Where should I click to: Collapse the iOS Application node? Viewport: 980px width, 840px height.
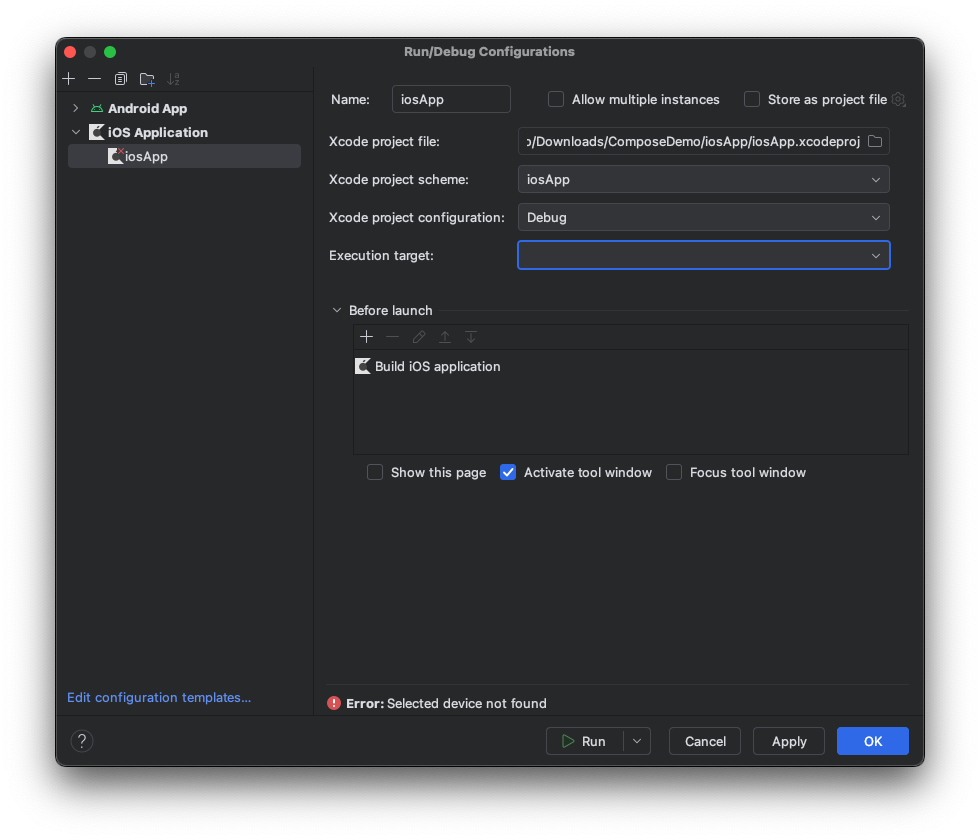76,132
